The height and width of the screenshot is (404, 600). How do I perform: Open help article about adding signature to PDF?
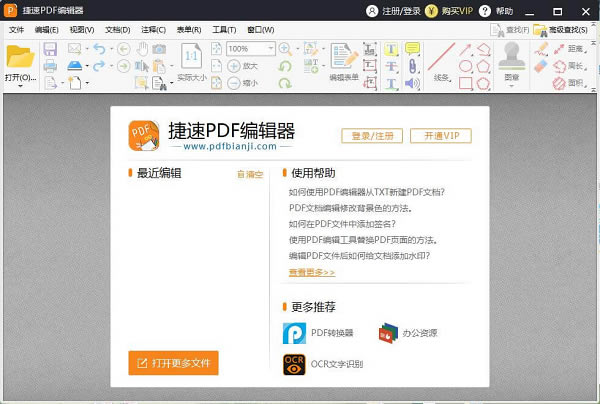click(x=342, y=224)
